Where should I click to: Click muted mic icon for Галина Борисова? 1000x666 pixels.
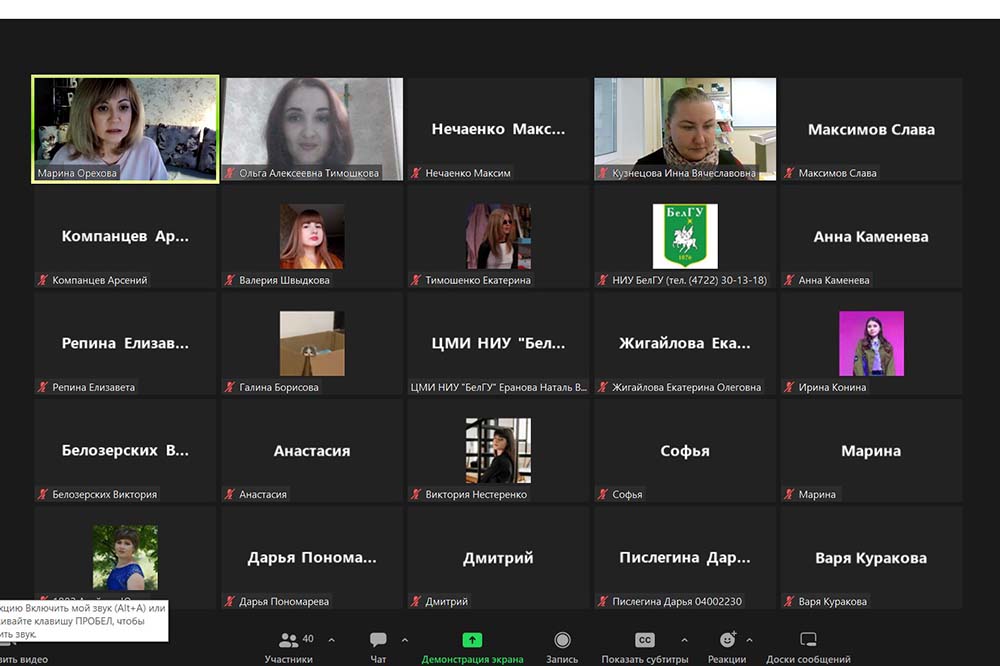(230, 387)
